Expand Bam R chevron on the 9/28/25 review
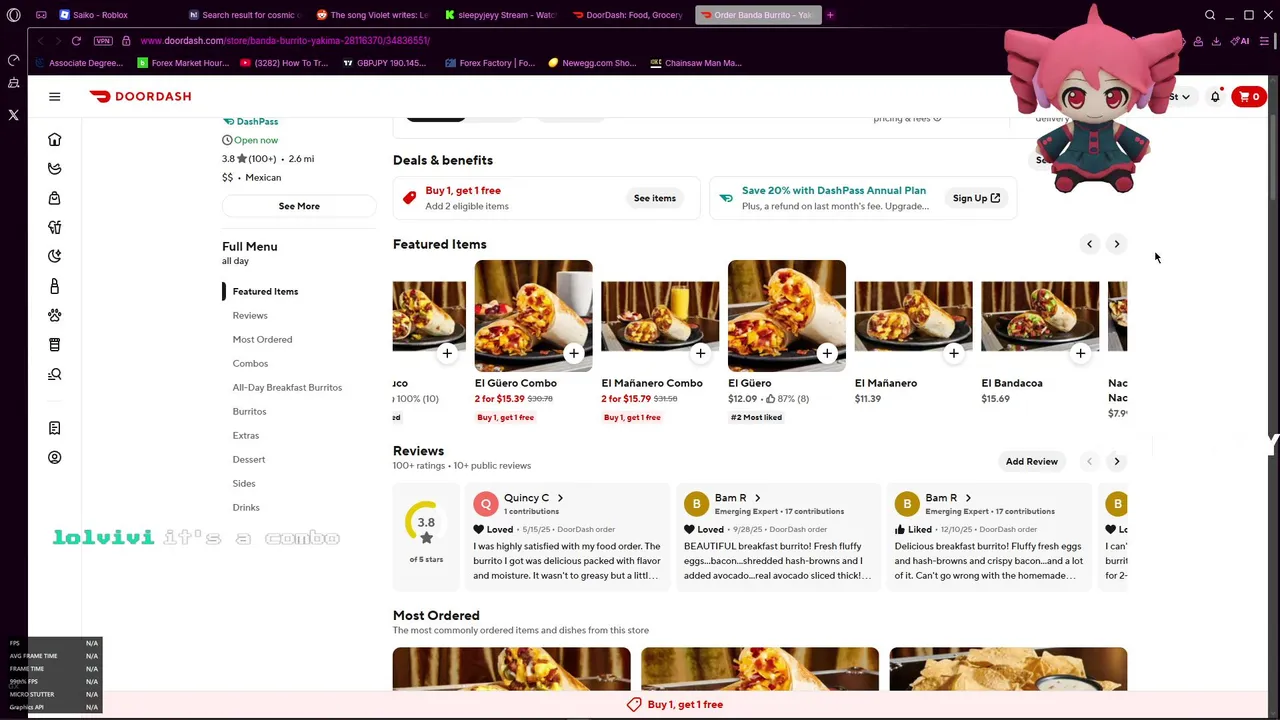 (757, 498)
